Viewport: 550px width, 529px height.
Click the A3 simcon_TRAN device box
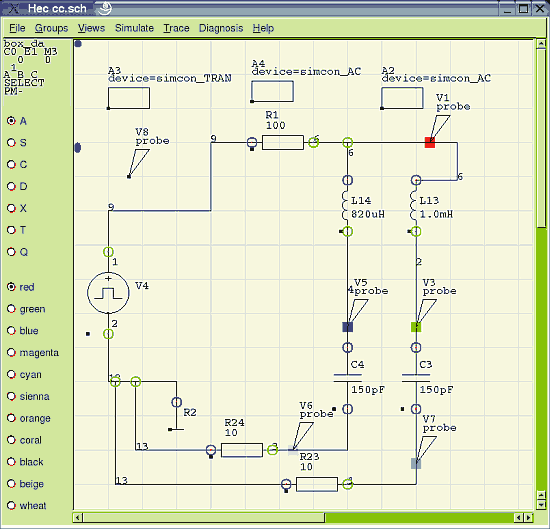[129, 98]
